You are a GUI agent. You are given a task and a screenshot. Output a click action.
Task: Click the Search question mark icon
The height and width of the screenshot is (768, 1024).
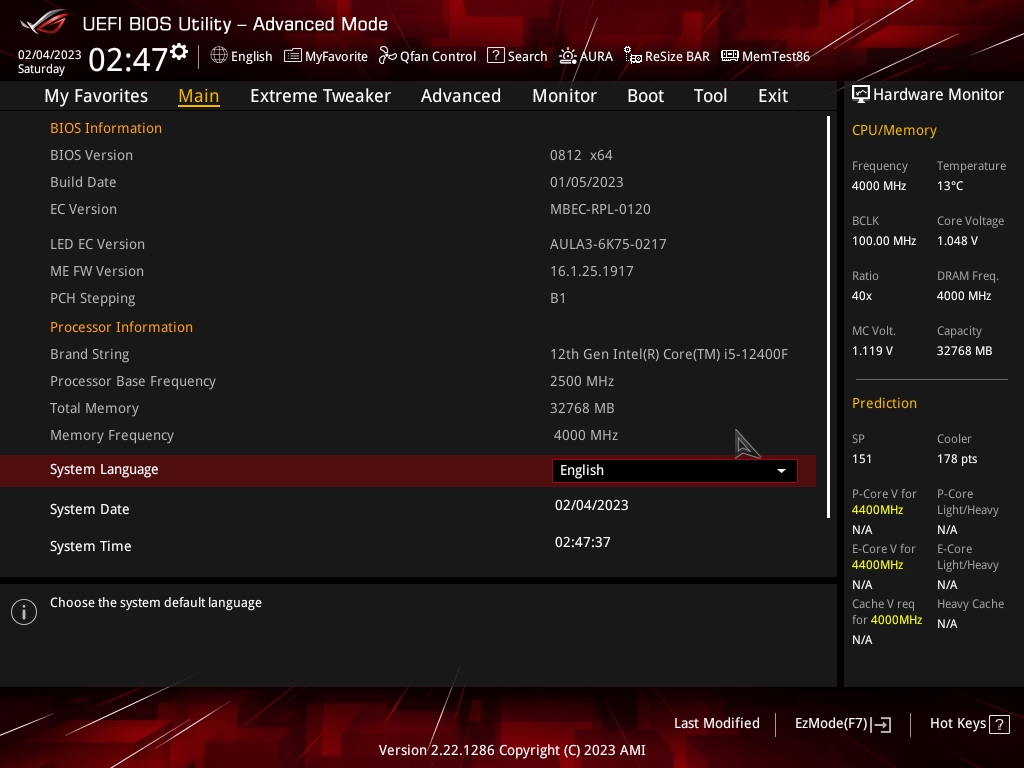tap(496, 56)
